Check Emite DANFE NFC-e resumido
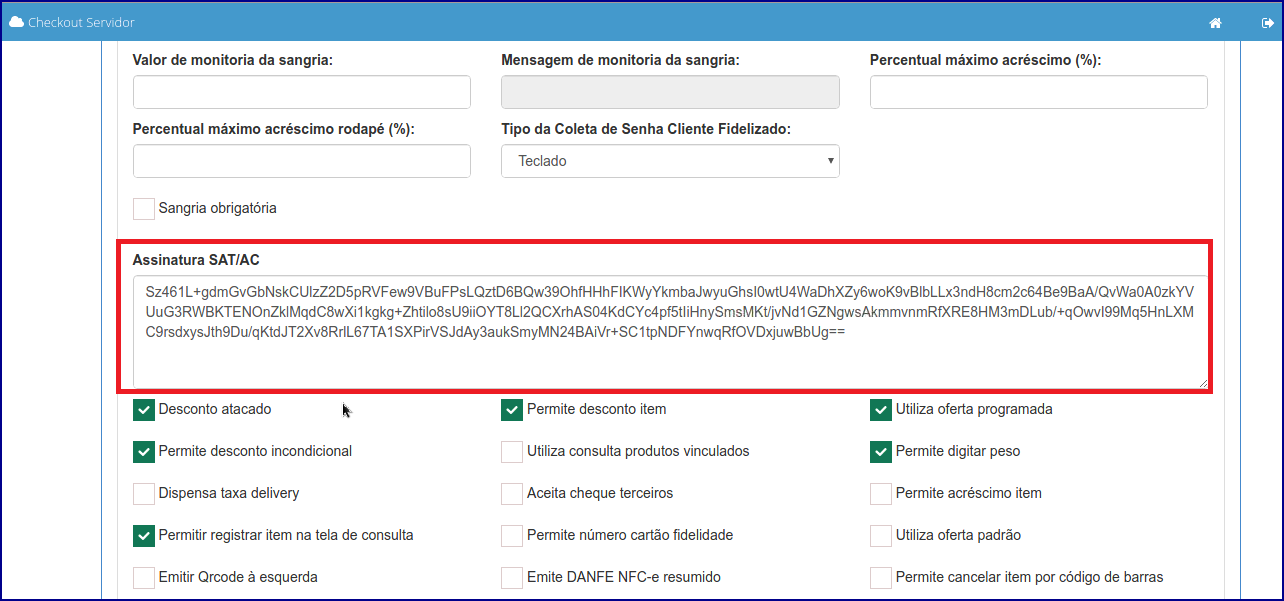This screenshot has width=1284, height=601. click(x=512, y=577)
